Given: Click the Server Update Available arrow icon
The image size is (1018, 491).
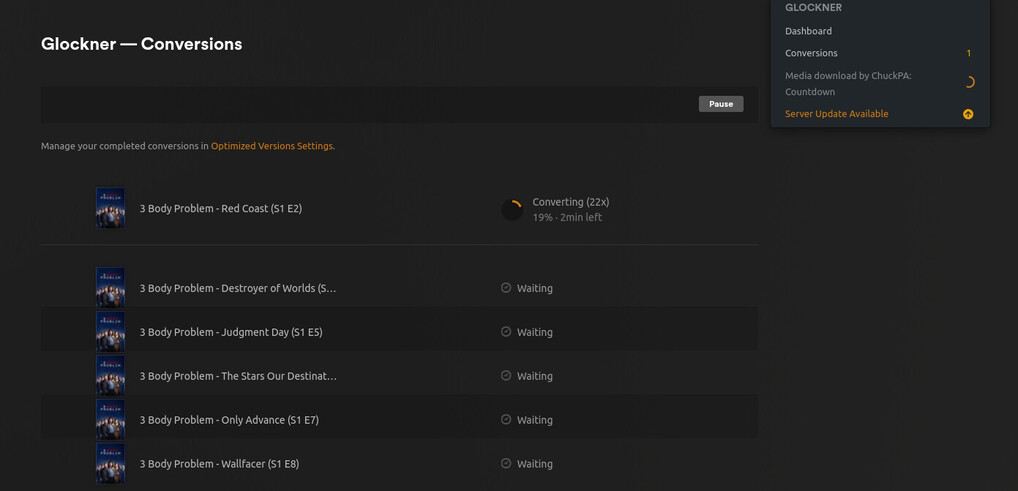Looking at the screenshot, I should point(968,114).
